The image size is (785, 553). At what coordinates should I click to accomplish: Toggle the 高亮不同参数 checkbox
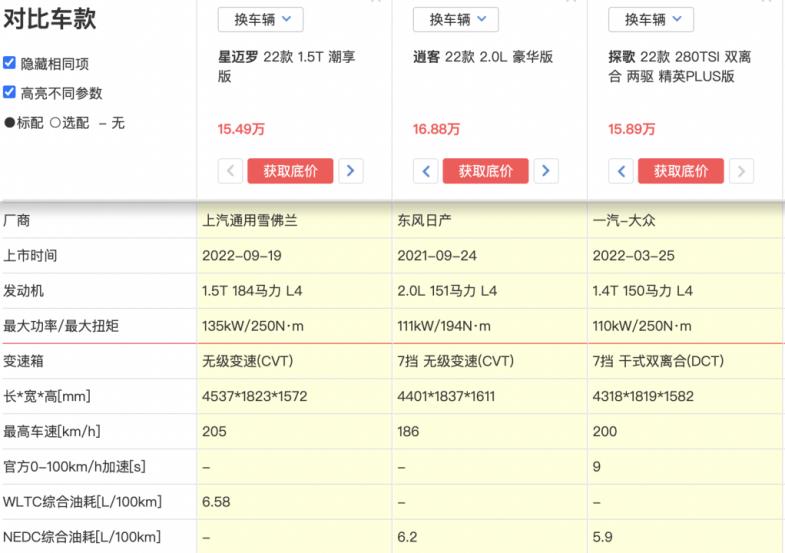click(9, 92)
